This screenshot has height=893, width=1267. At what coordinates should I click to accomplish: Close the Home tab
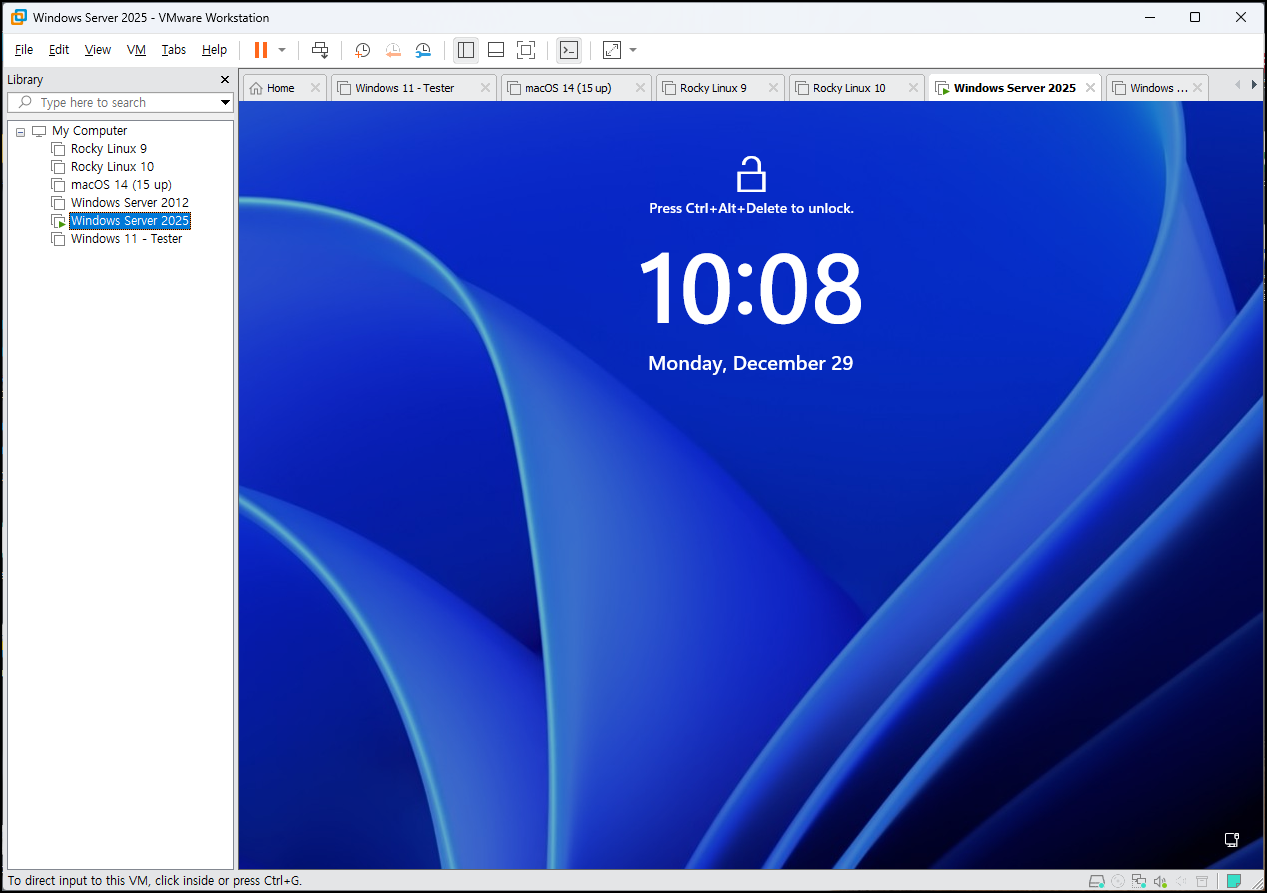click(x=315, y=88)
